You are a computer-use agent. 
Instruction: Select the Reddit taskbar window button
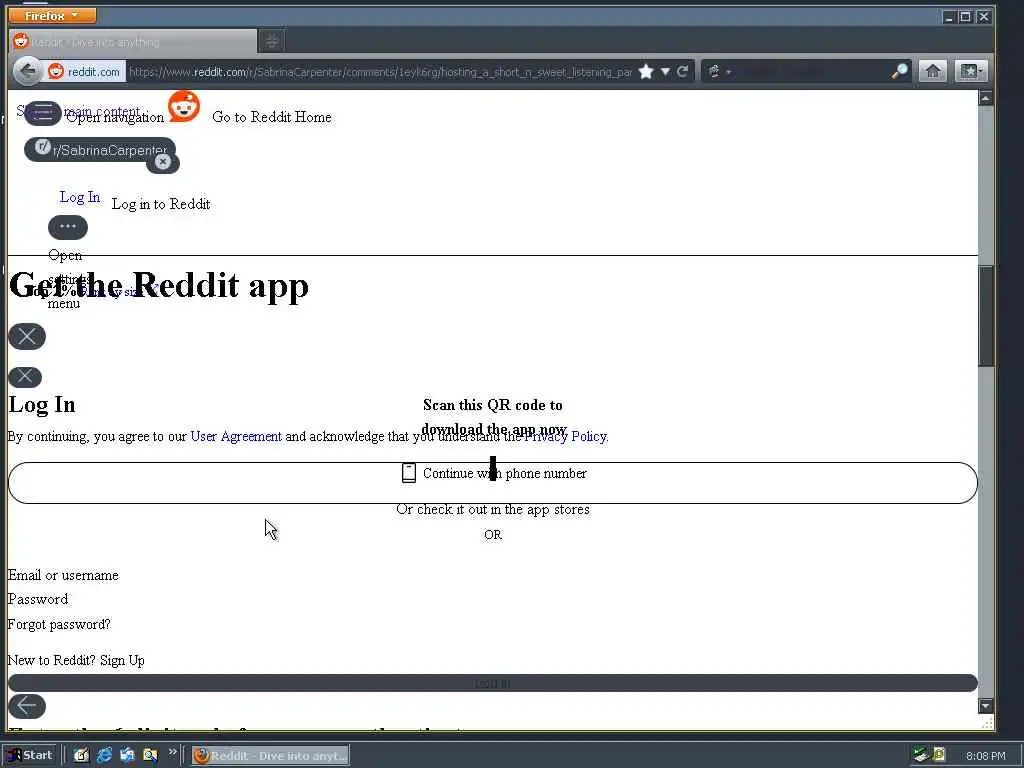270,756
